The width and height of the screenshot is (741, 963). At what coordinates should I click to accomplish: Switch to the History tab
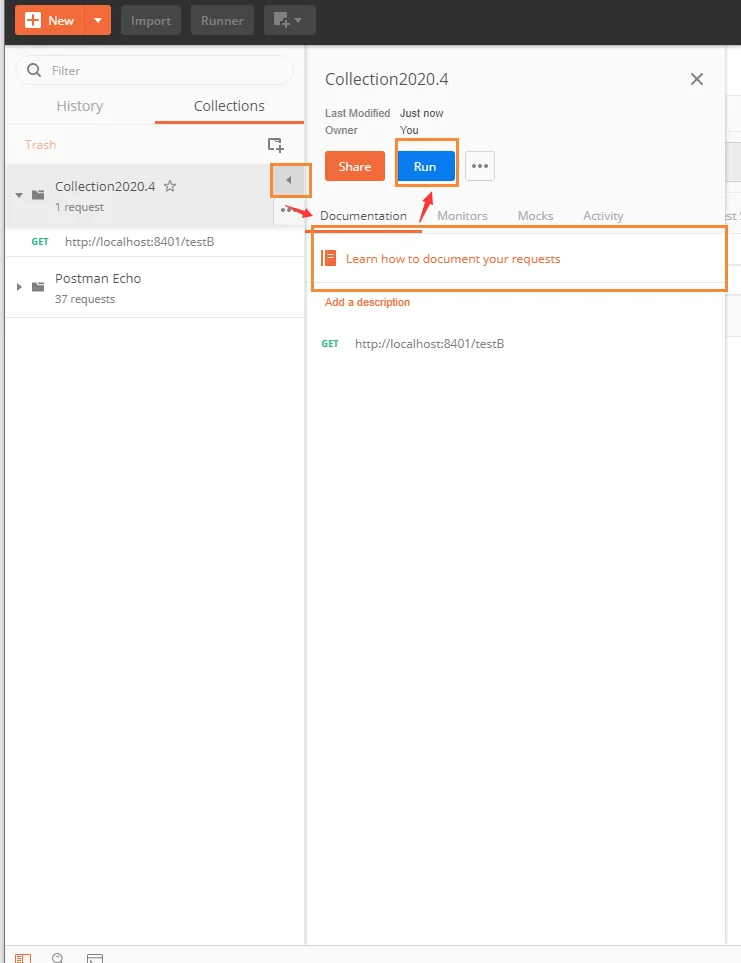click(x=80, y=106)
